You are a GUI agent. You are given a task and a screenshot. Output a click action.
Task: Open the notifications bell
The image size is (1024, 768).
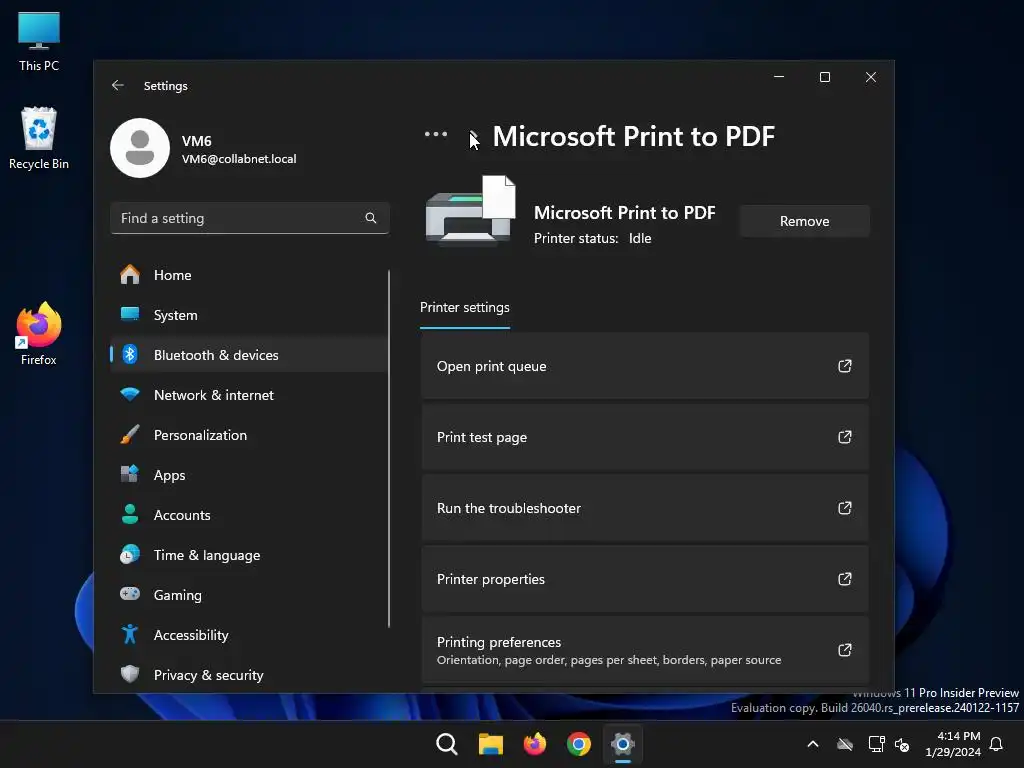(996, 744)
